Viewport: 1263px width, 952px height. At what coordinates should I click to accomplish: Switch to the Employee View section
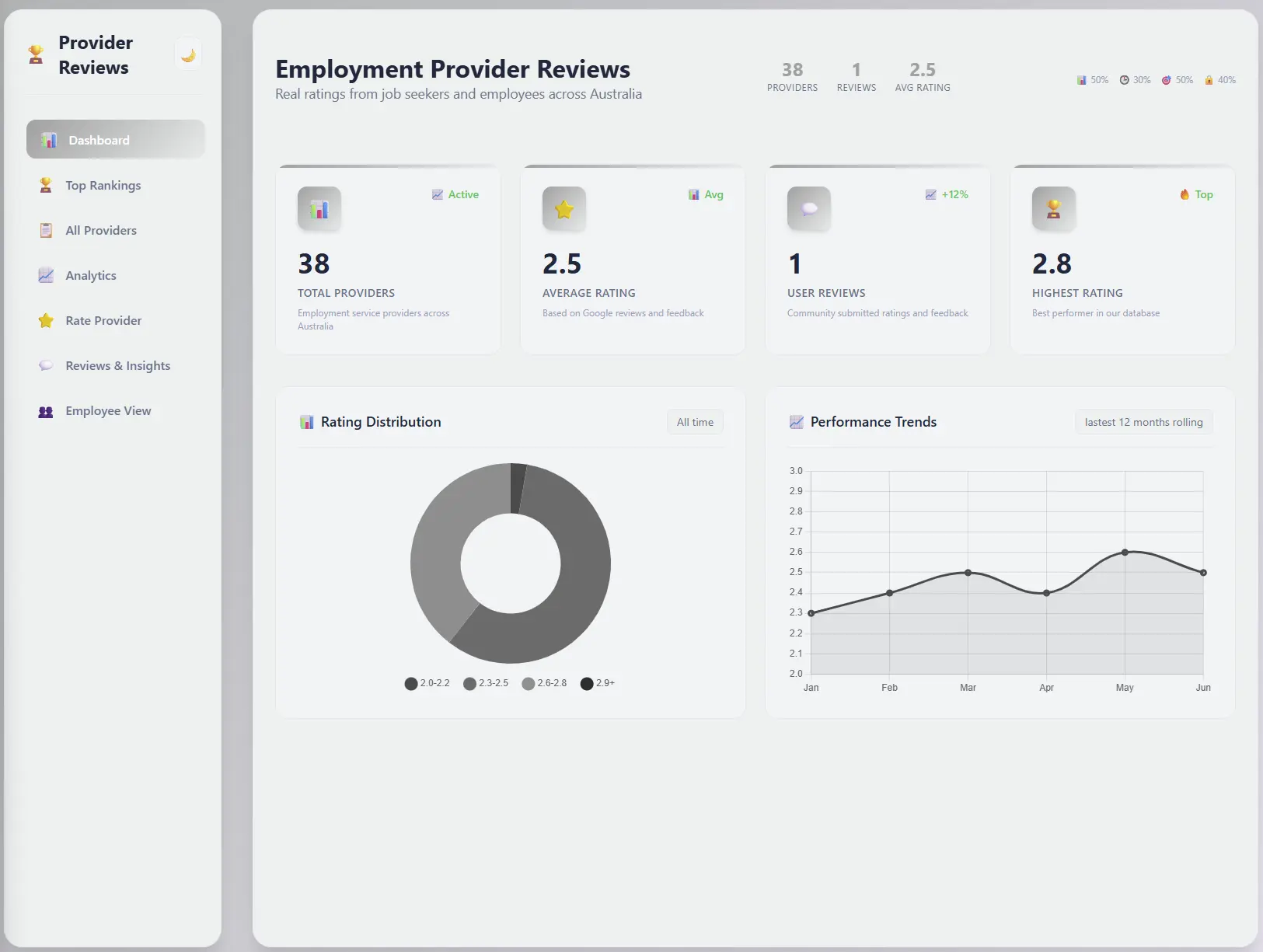[108, 410]
